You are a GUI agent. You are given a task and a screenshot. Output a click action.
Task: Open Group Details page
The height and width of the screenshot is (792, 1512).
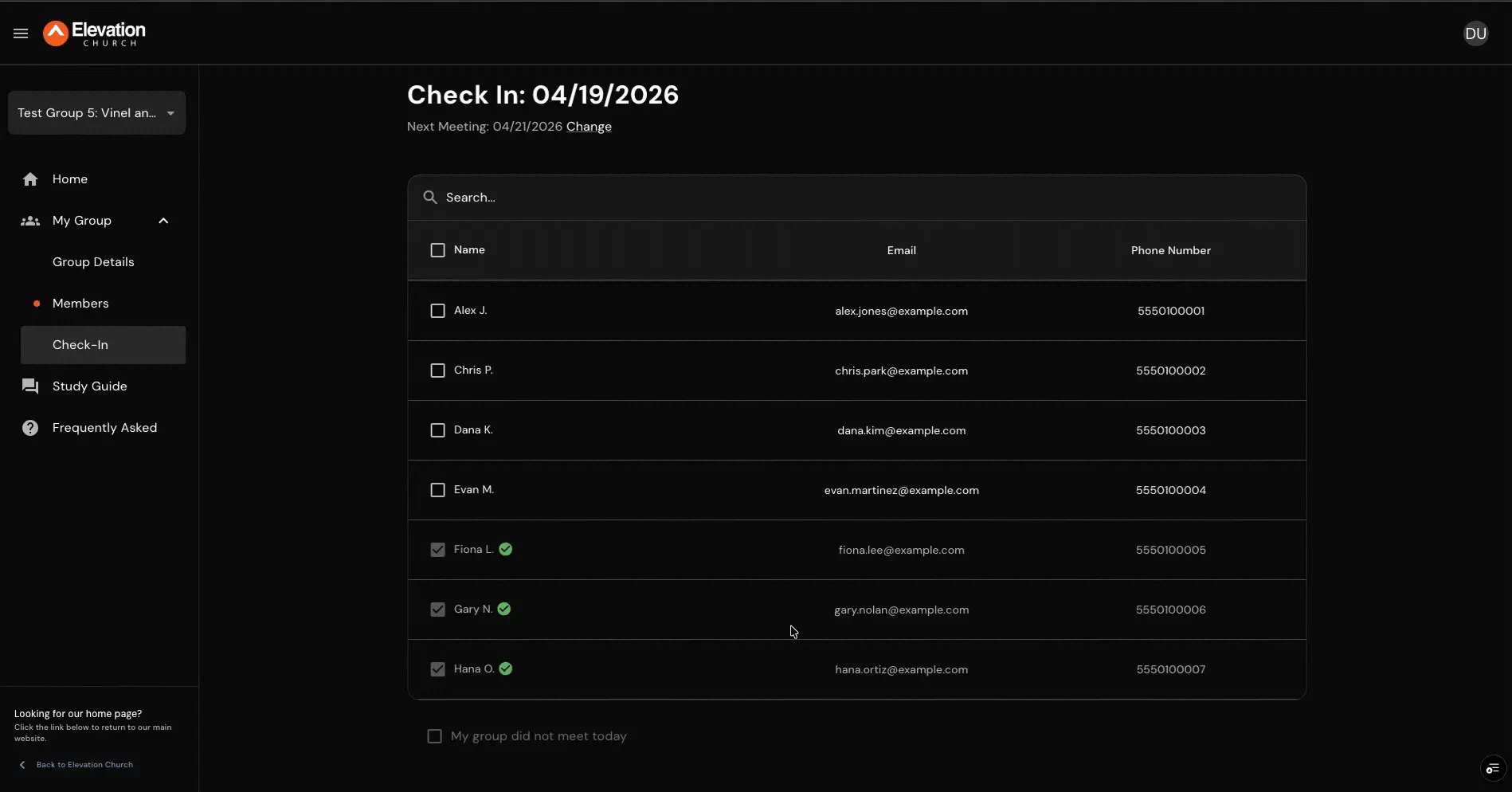[93, 262]
